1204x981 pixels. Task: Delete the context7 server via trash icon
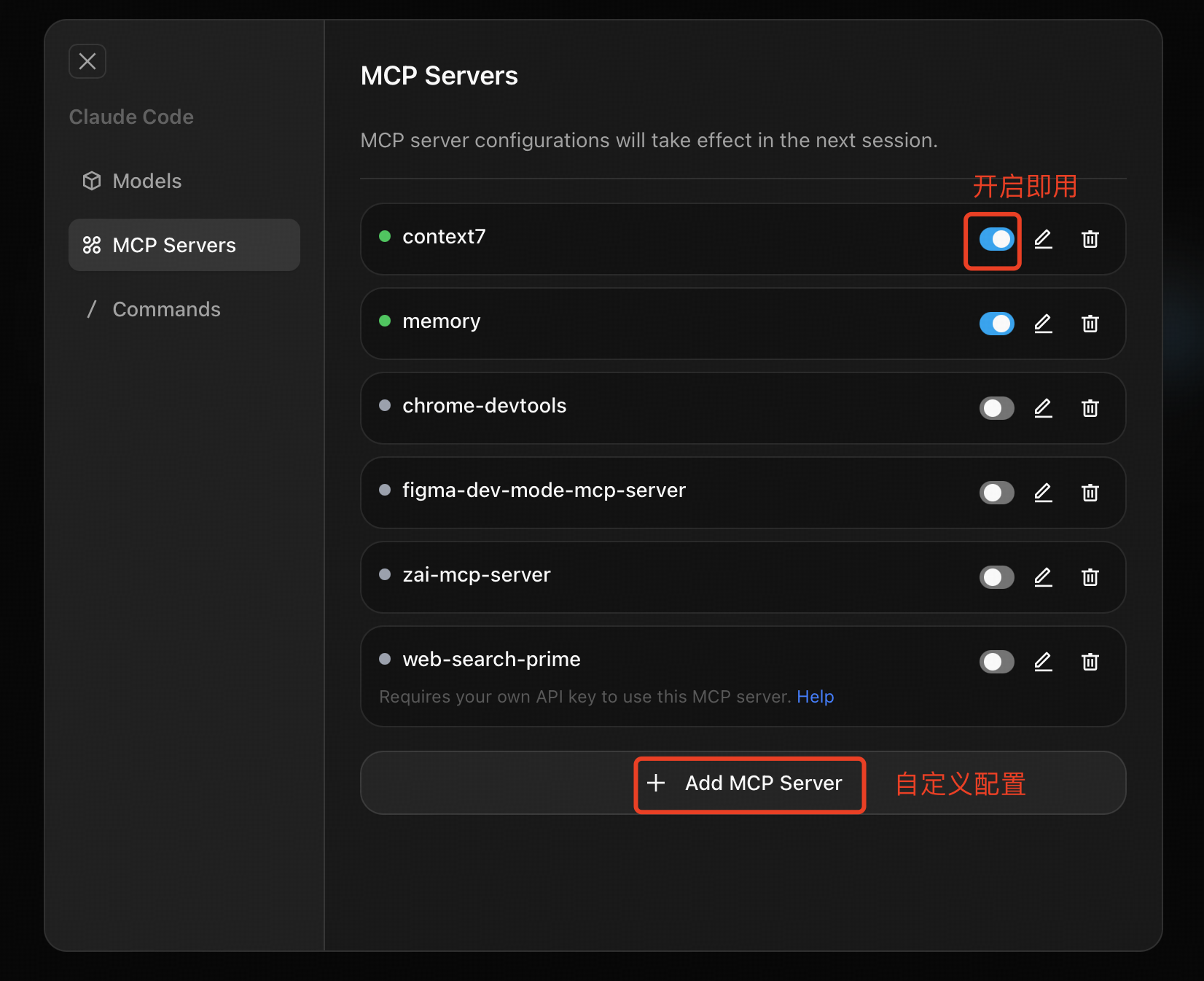click(1090, 239)
